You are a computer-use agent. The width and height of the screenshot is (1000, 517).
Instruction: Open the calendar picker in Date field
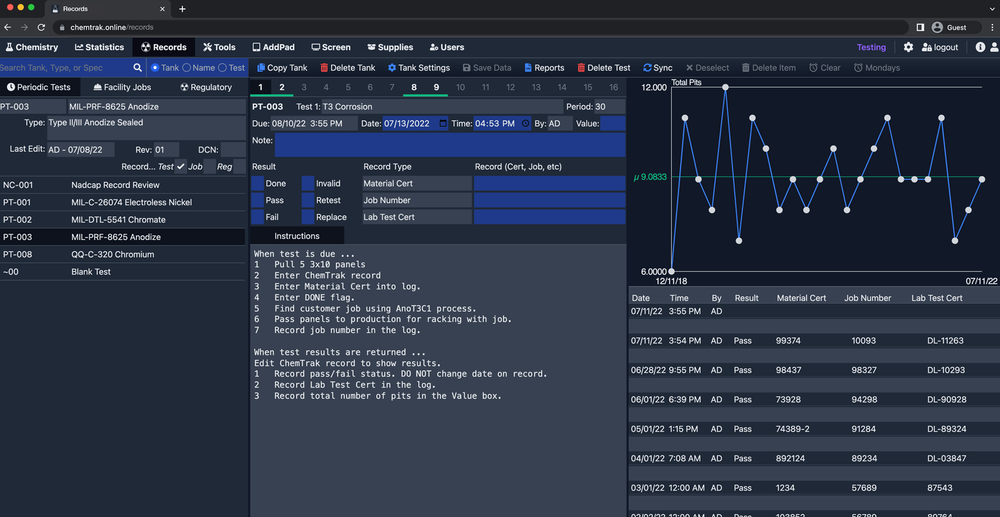(x=443, y=124)
